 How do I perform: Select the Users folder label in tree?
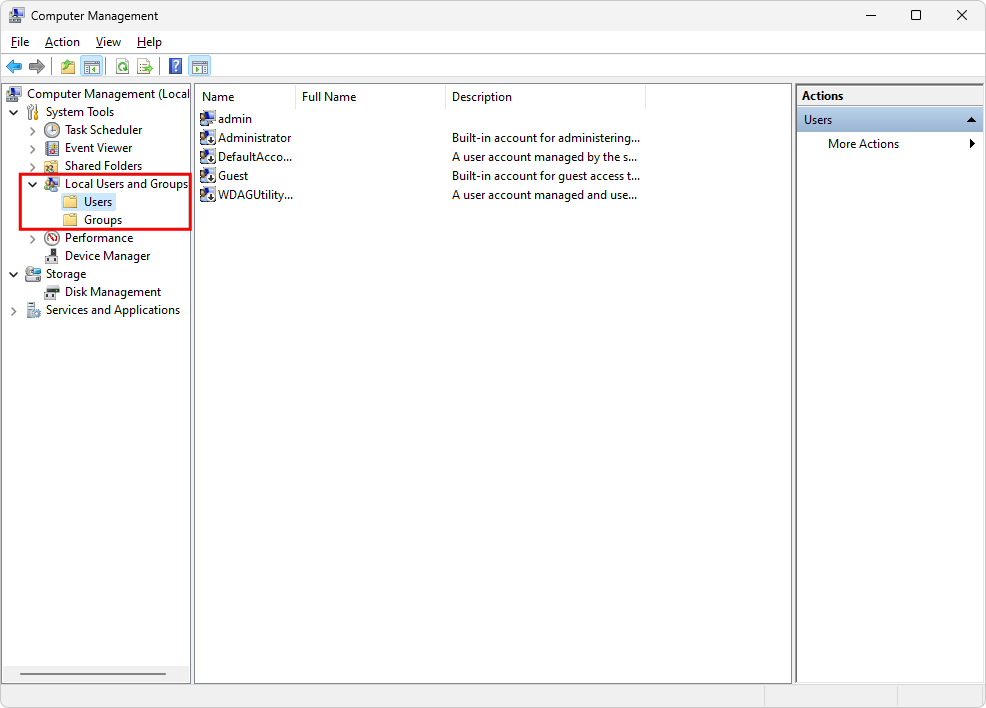98,202
